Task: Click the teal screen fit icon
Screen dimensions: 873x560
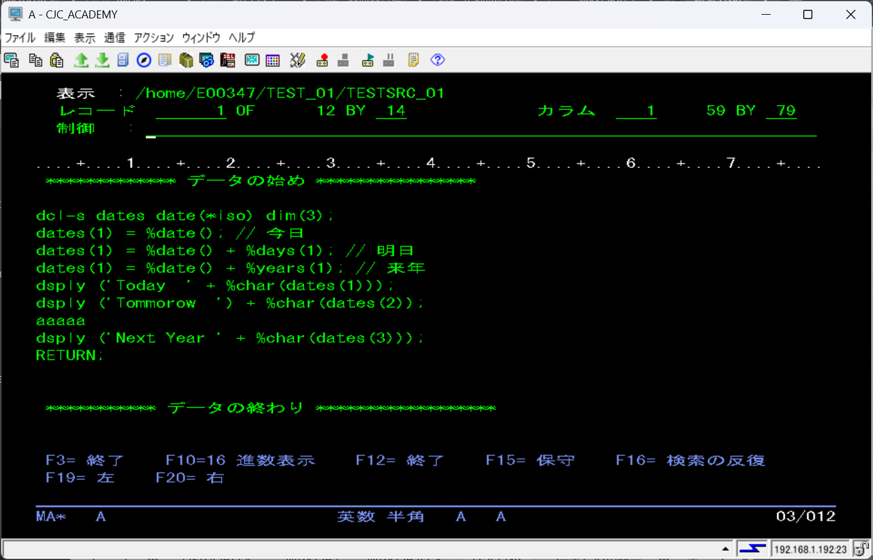Action: 252,60
